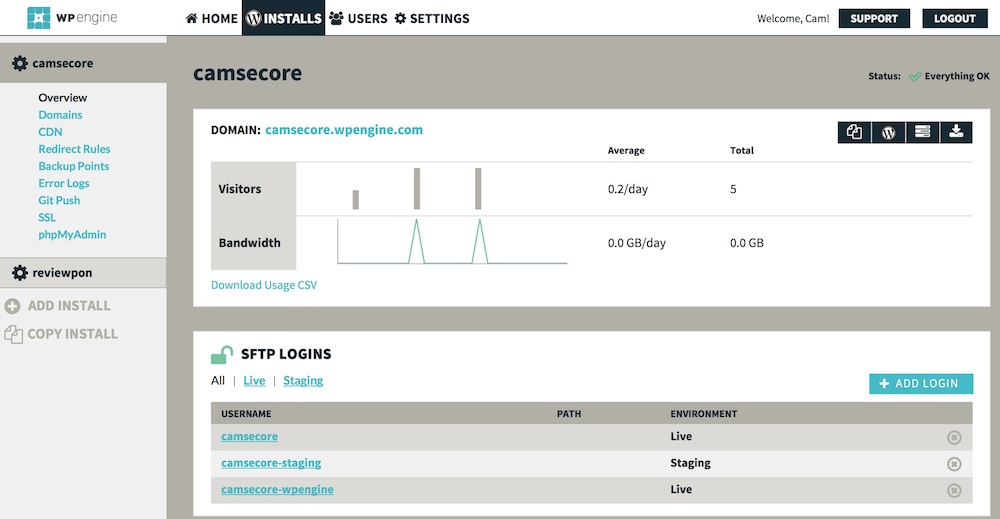Screen dimensions: 1000x519
Task: Click the Support button
Action: click(x=874, y=18)
